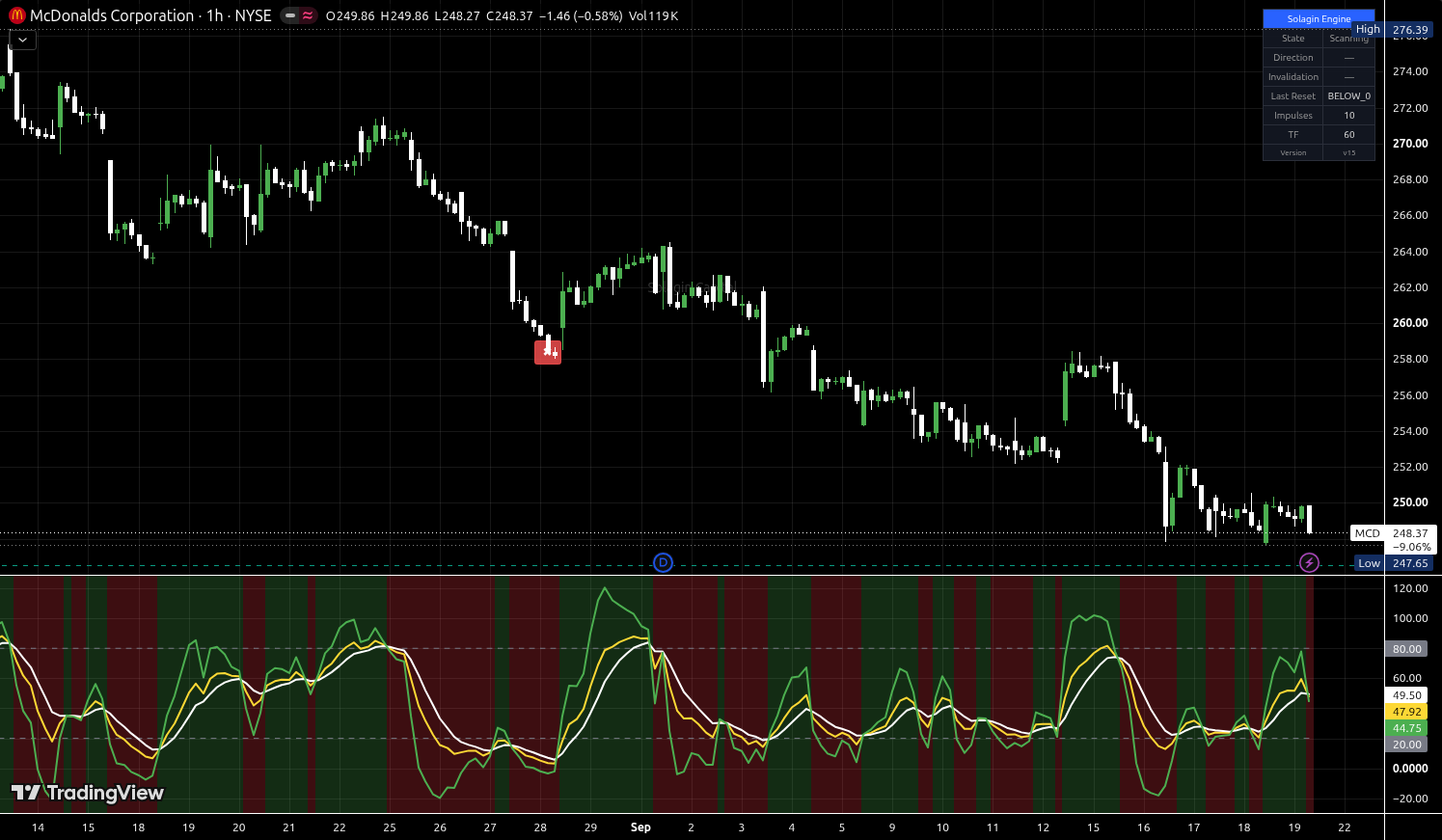This screenshot has height=840, width=1442.
Task: Click the Direction row label
Action: point(1293,58)
